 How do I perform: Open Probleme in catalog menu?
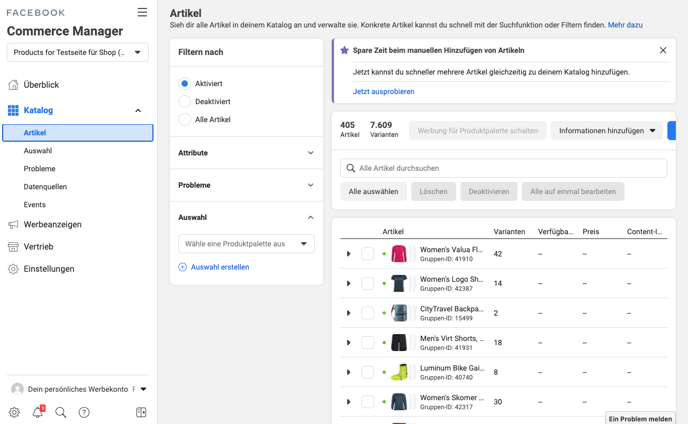(39, 169)
